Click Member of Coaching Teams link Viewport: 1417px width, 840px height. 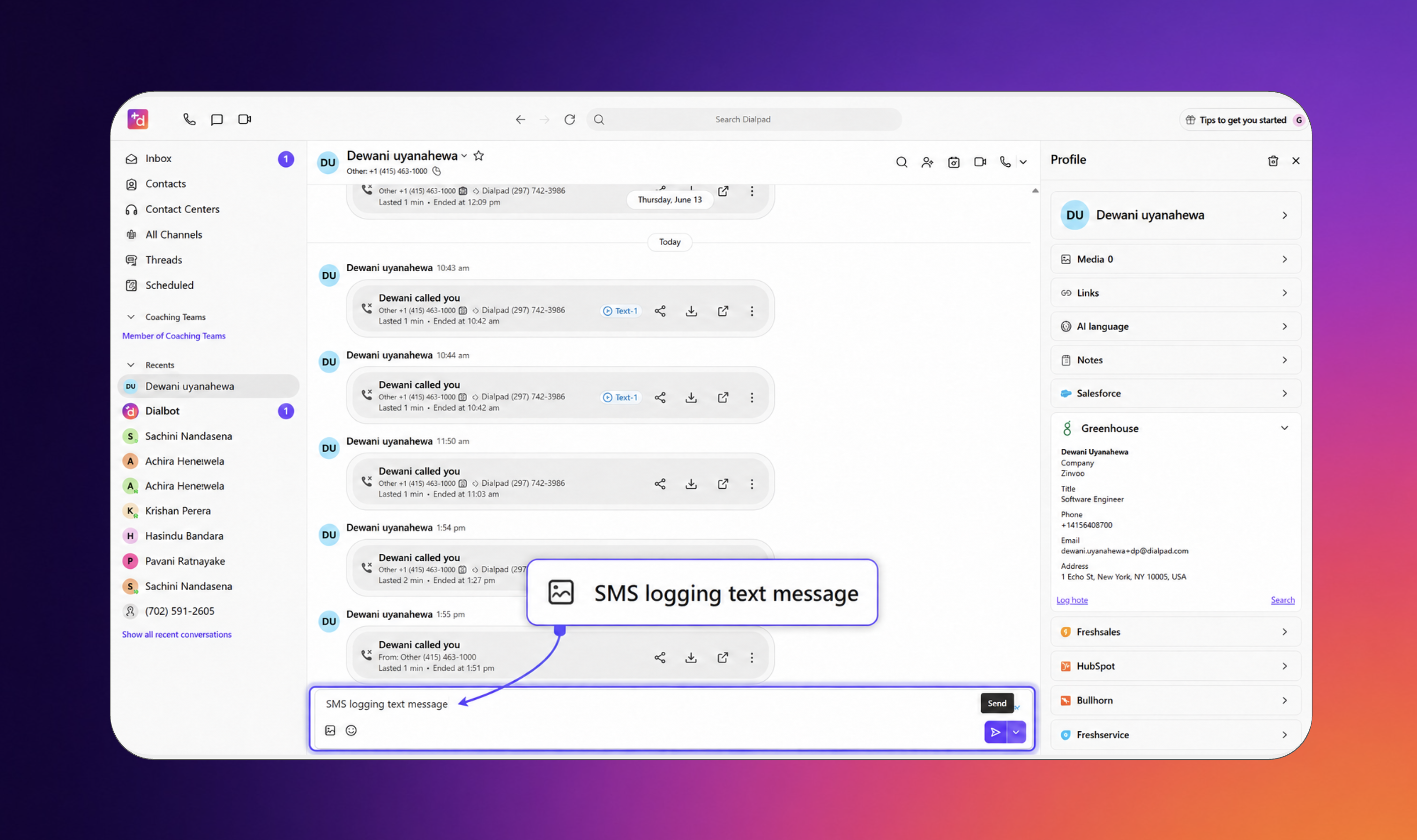click(x=174, y=335)
